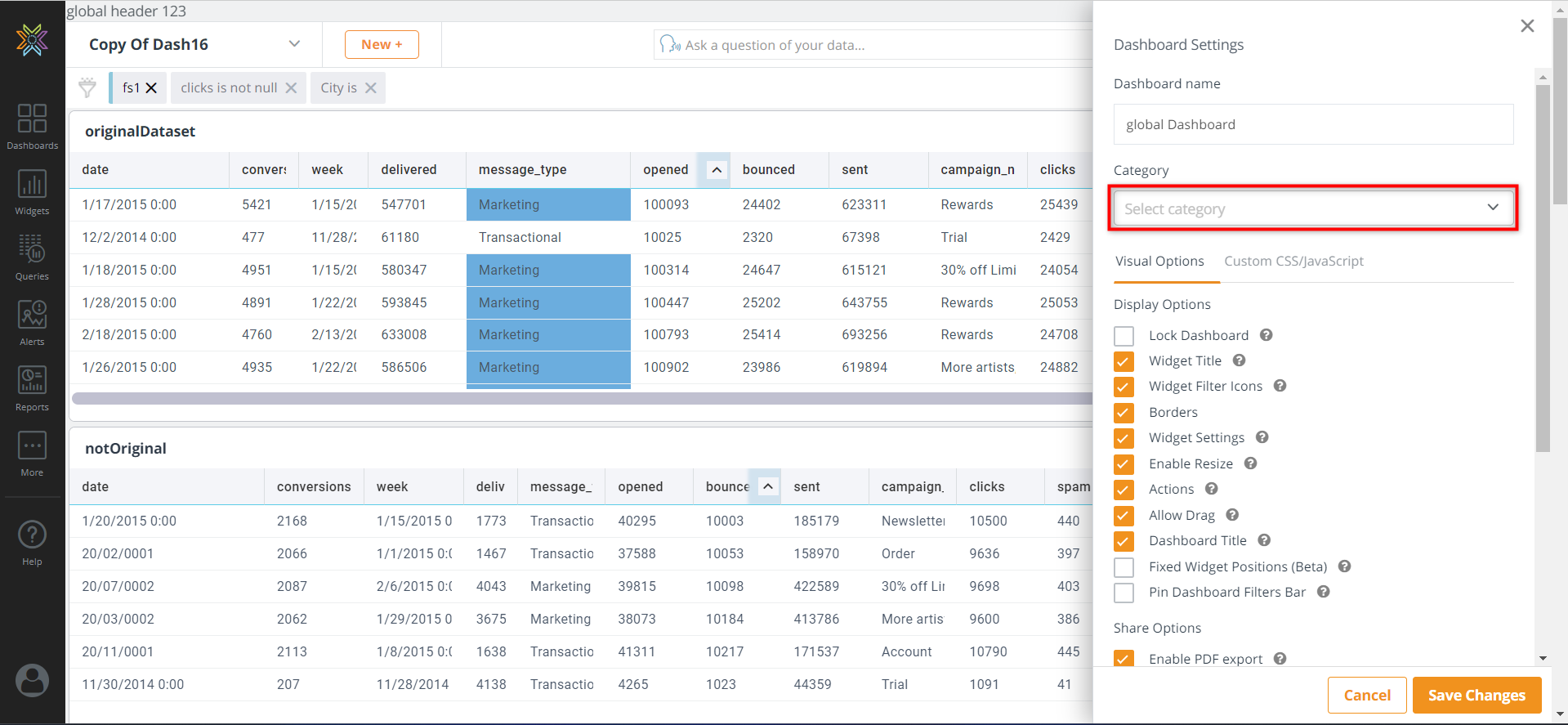
Task: Click the Dashboard name input field
Action: 1312,124
